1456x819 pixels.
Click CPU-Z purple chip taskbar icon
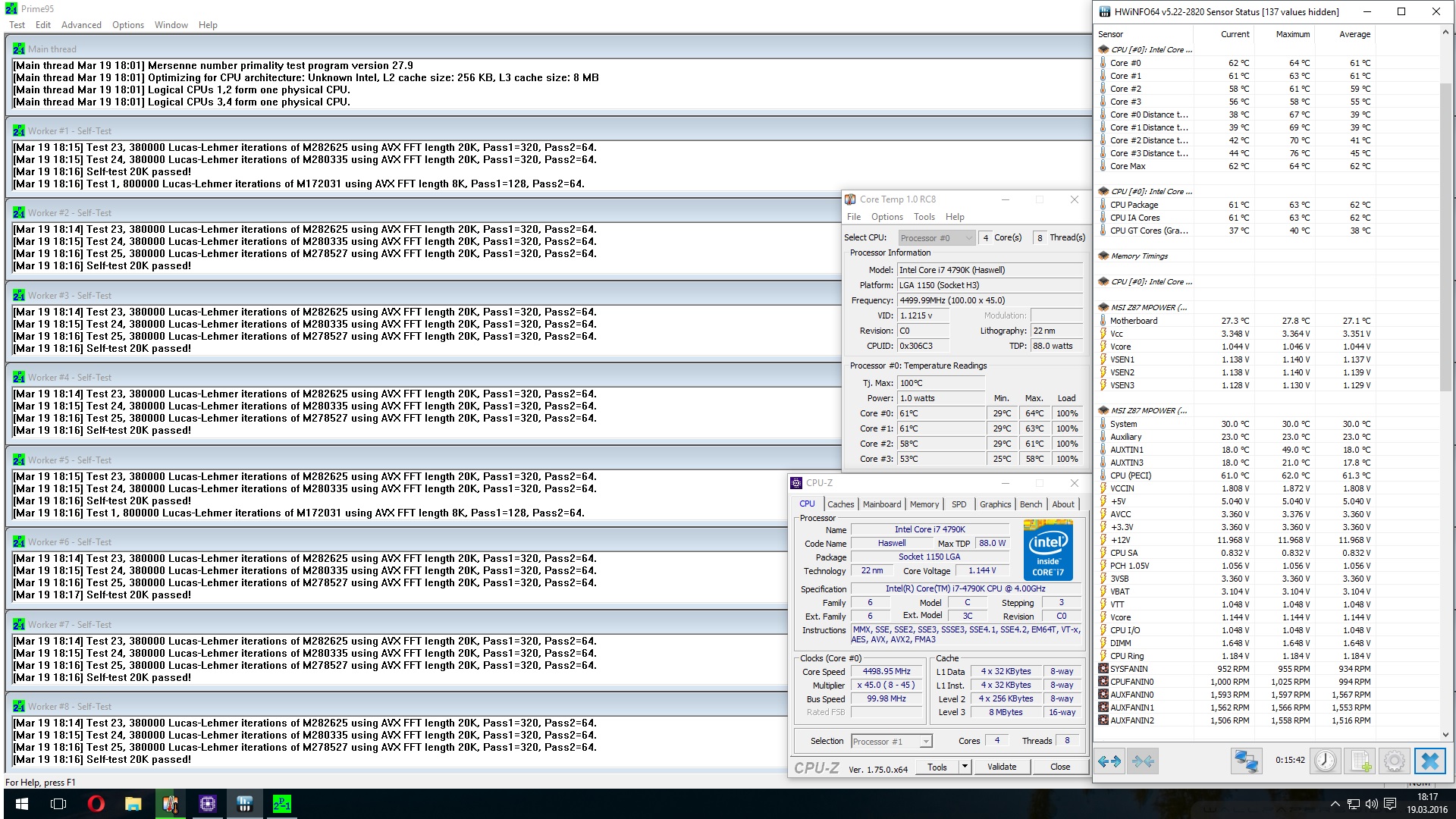(x=207, y=804)
